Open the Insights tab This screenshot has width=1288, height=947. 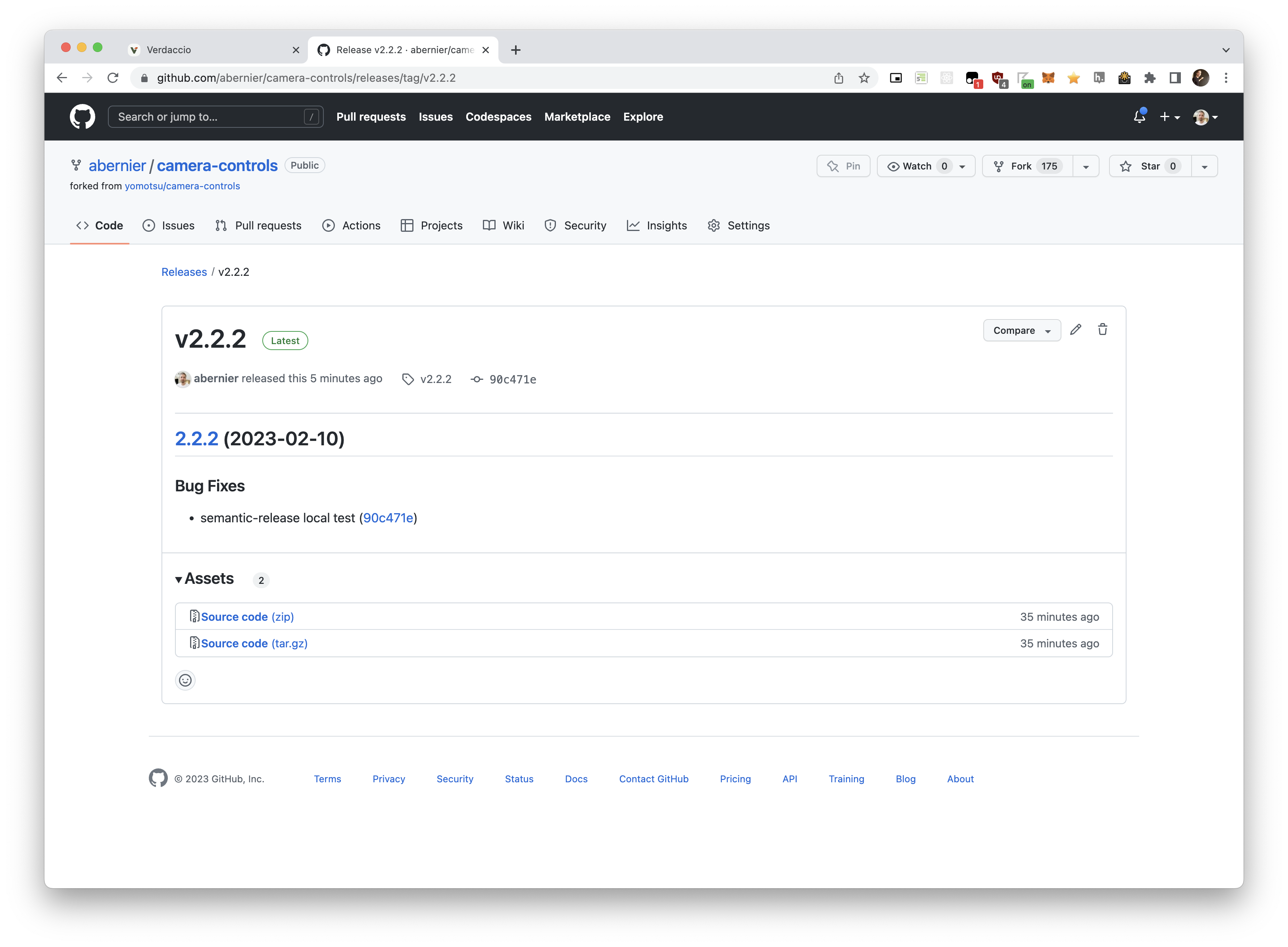click(x=657, y=225)
